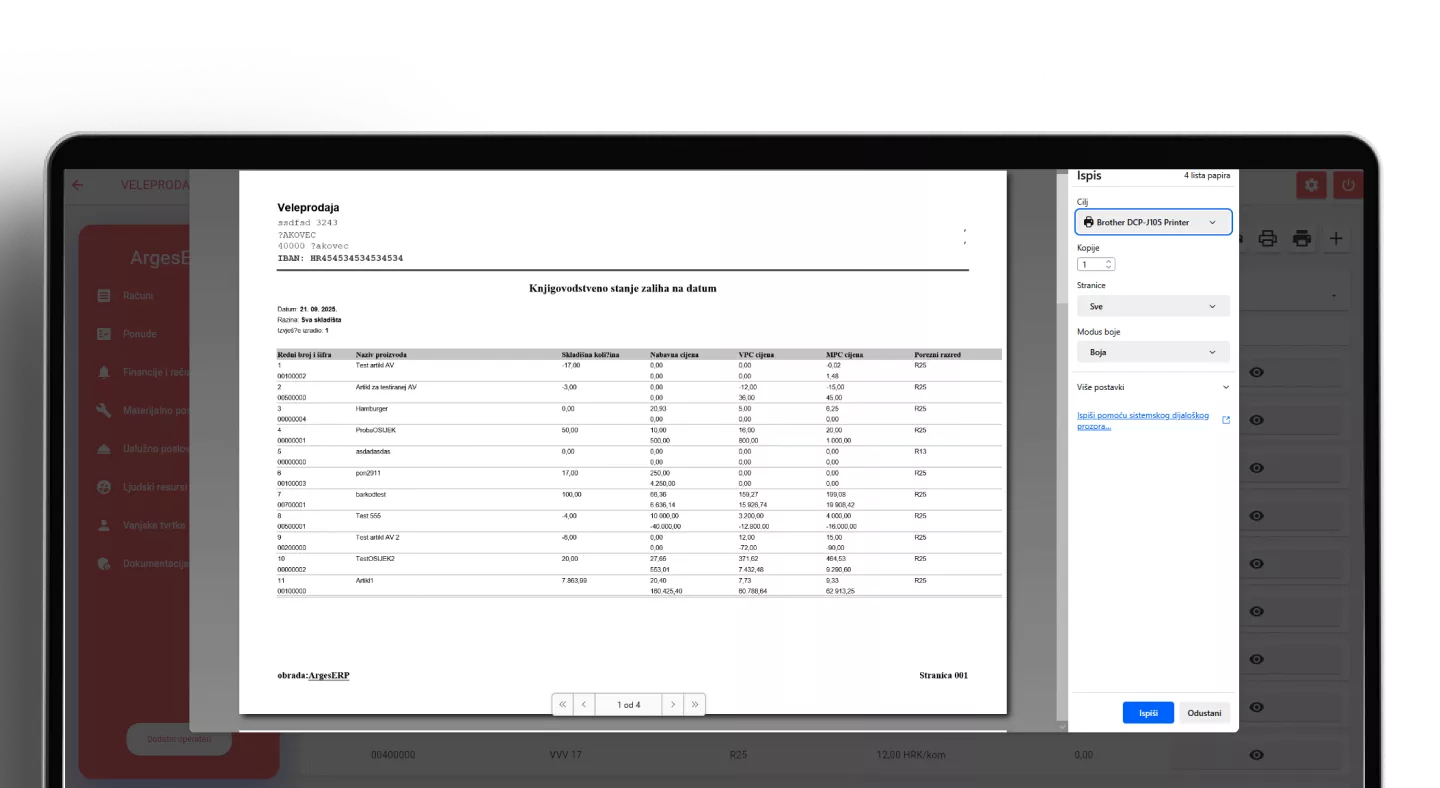
Task: Toggle the eye icon in the bottom row
Action: [1257, 754]
